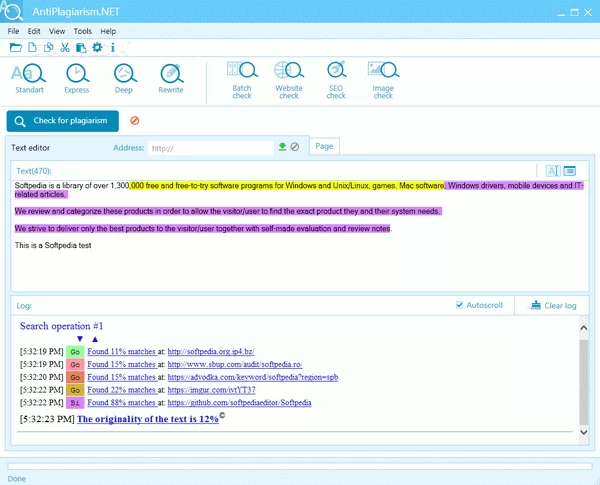
Task: Click the AntiPlagiarism.NET app logo
Action: tap(11, 11)
